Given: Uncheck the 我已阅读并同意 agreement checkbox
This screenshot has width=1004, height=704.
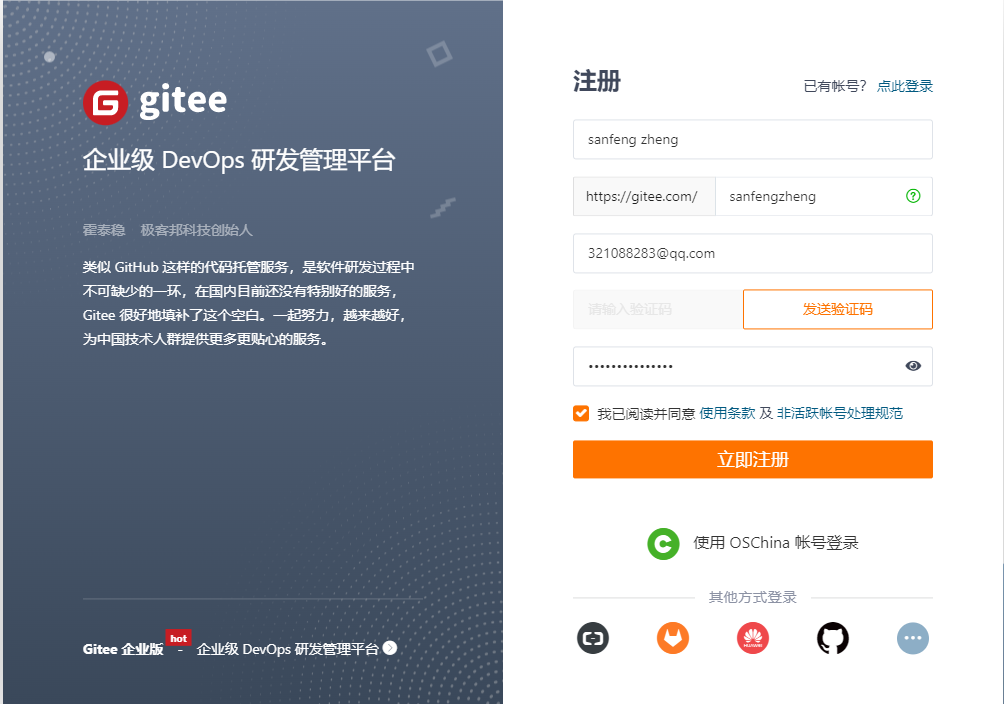Looking at the screenshot, I should coord(581,413).
